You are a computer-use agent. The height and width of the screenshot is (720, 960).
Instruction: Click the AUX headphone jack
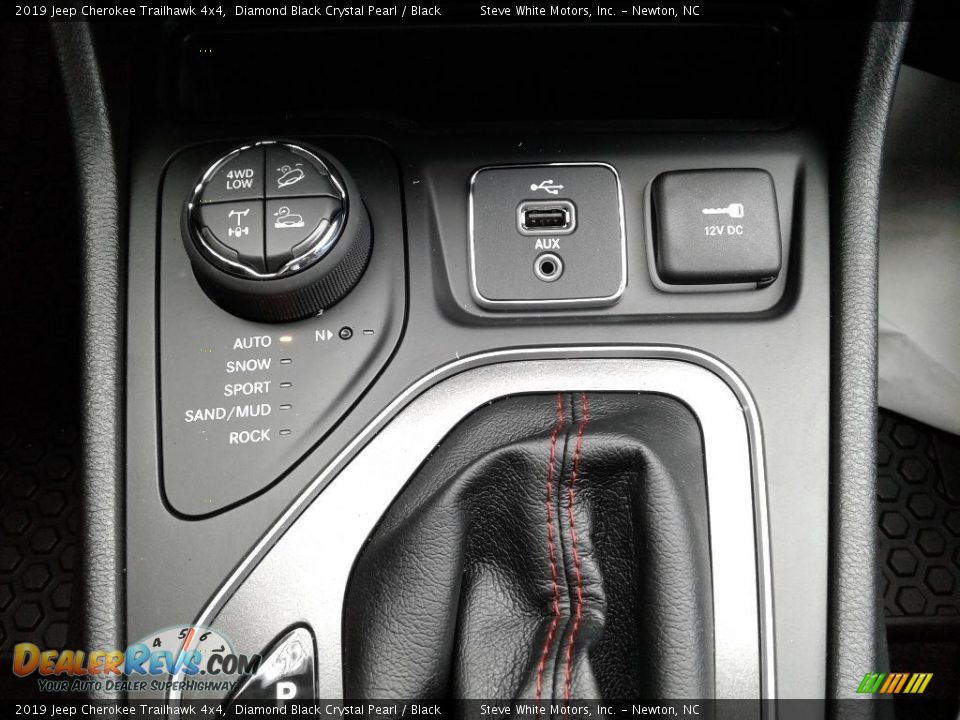click(547, 266)
